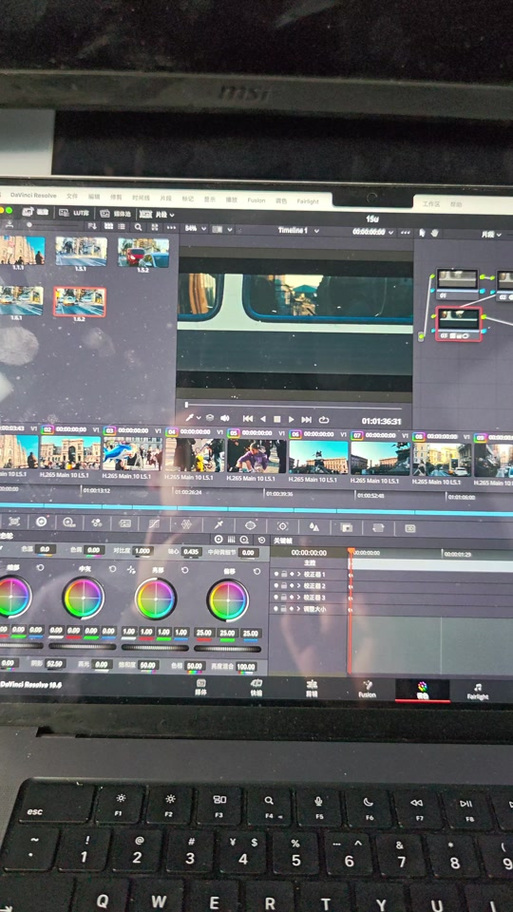Play the clip forward
This screenshot has height=912, width=513.
pyautogui.click(x=291, y=419)
